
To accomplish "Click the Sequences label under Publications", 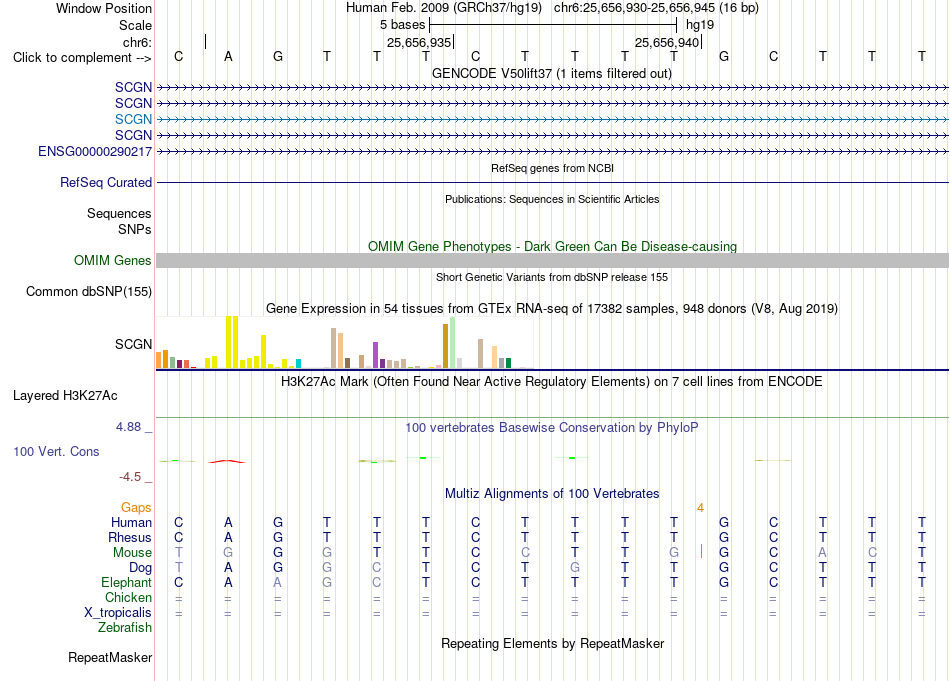I will [x=119, y=213].
